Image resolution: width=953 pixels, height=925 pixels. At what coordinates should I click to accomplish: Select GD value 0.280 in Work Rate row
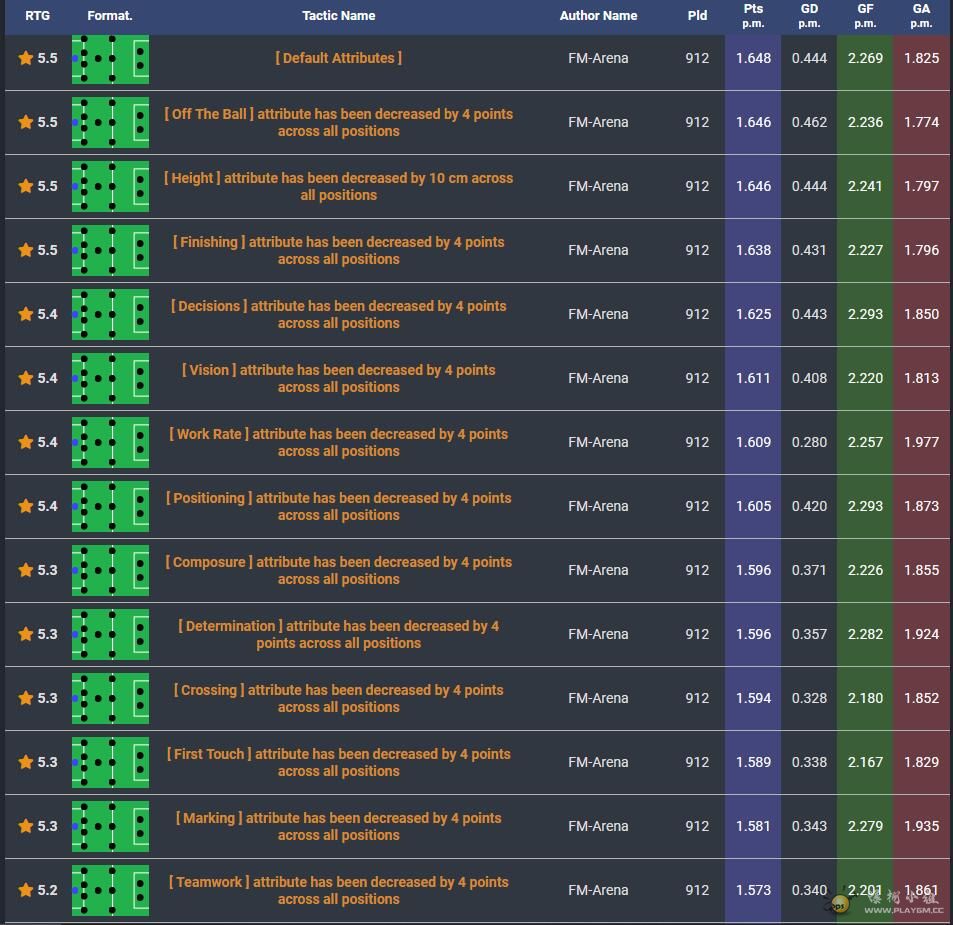pyautogui.click(x=809, y=442)
